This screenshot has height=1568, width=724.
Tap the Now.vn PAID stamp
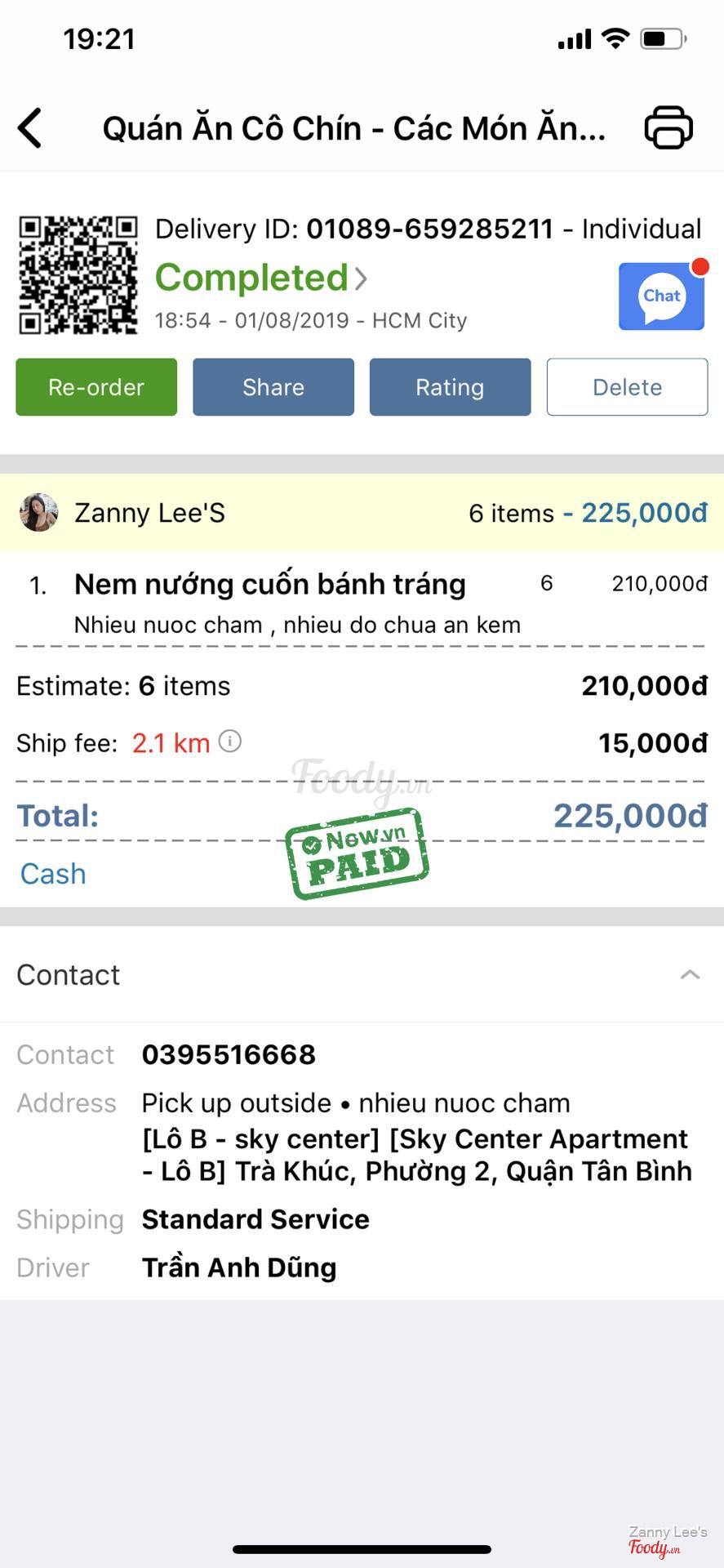tap(357, 853)
